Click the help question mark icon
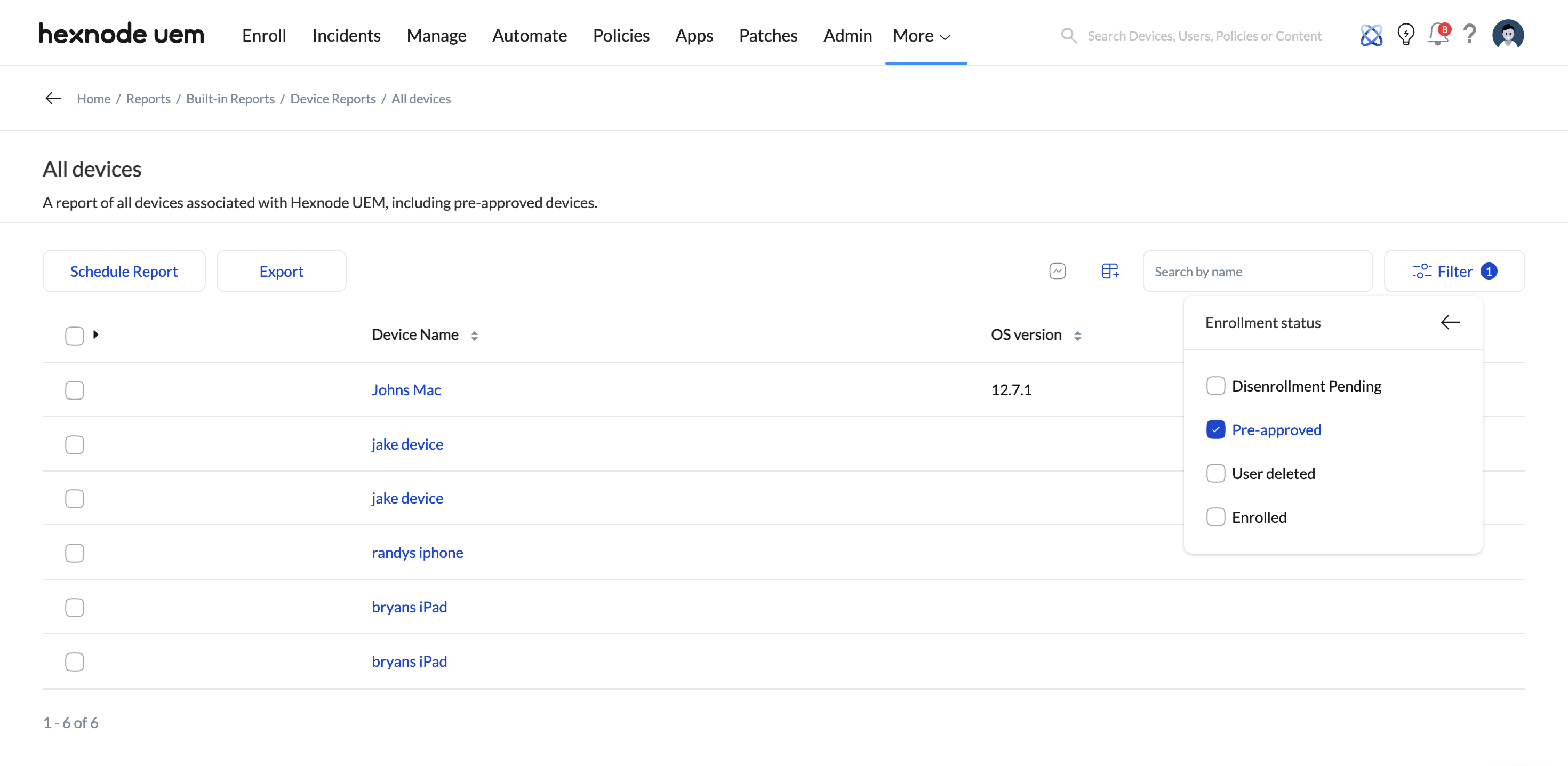This screenshot has height=766, width=1568. click(1469, 34)
